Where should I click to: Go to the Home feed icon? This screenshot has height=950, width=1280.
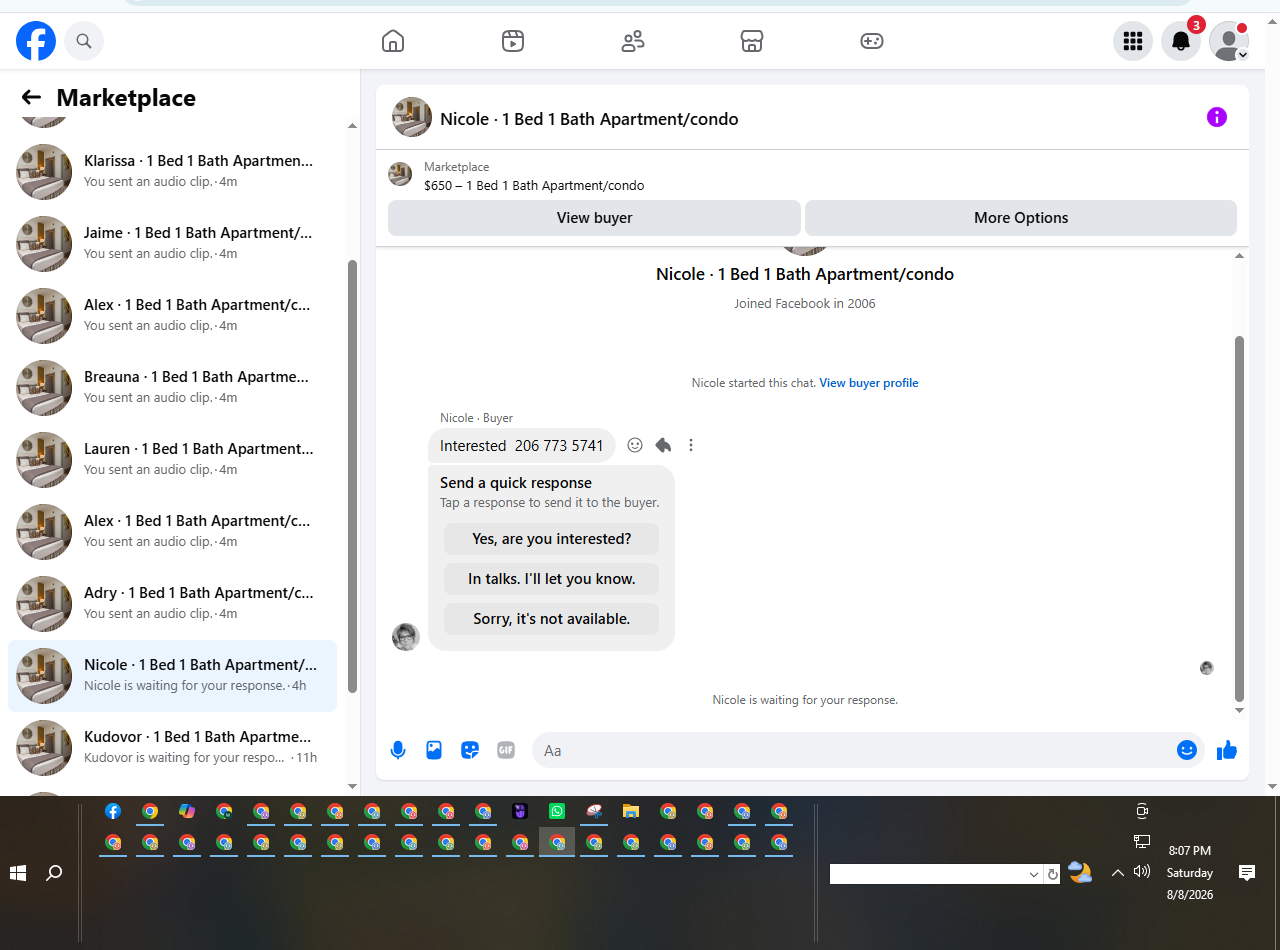(393, 41)
